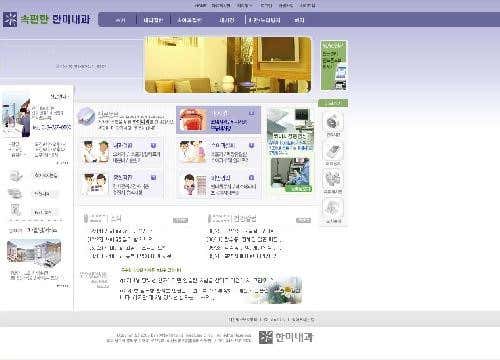Open the first paper-stack icon in left sidebar
Viewport: 500px width, 360px height.
(15, 176)
